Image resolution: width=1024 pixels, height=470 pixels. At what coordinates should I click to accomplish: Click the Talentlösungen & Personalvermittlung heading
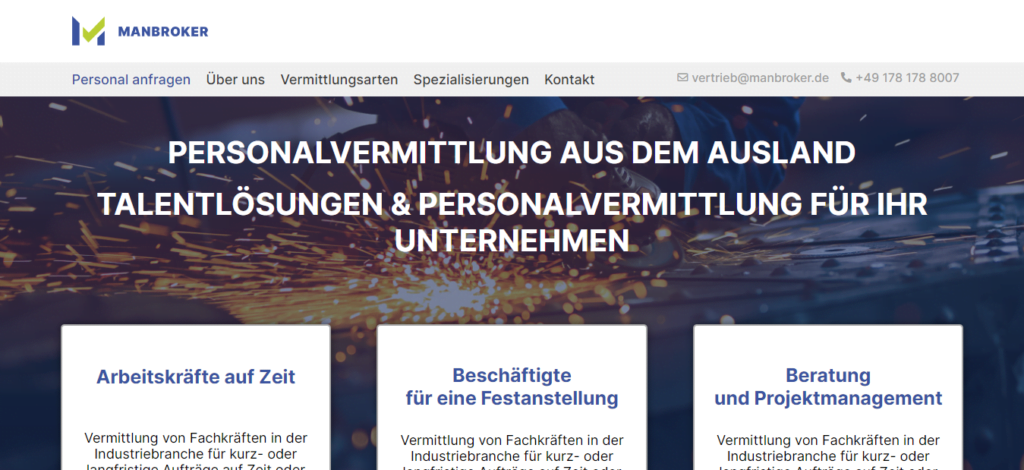coord(512,223)
